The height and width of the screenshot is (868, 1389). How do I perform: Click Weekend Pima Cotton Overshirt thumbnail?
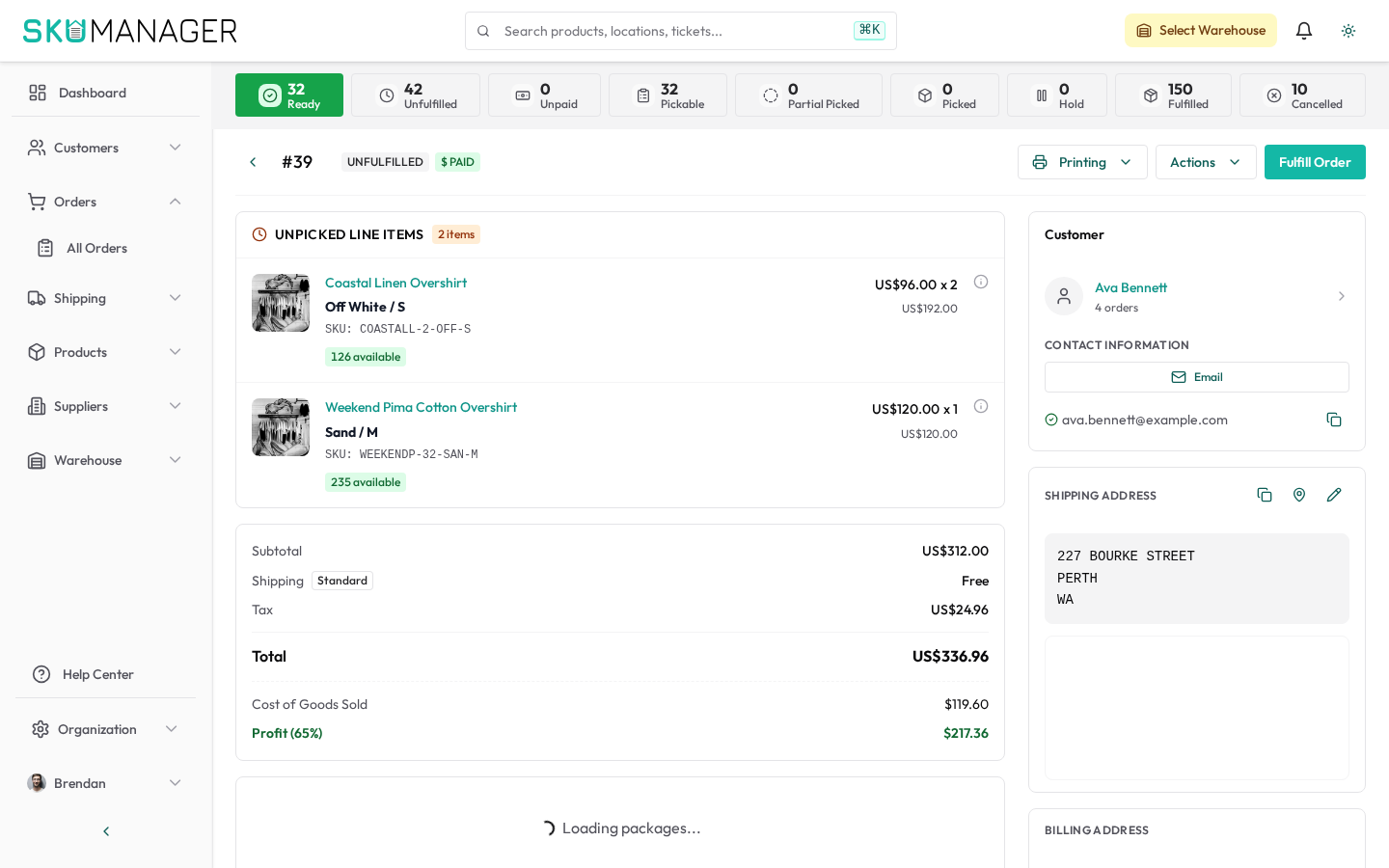pos(281,427)
